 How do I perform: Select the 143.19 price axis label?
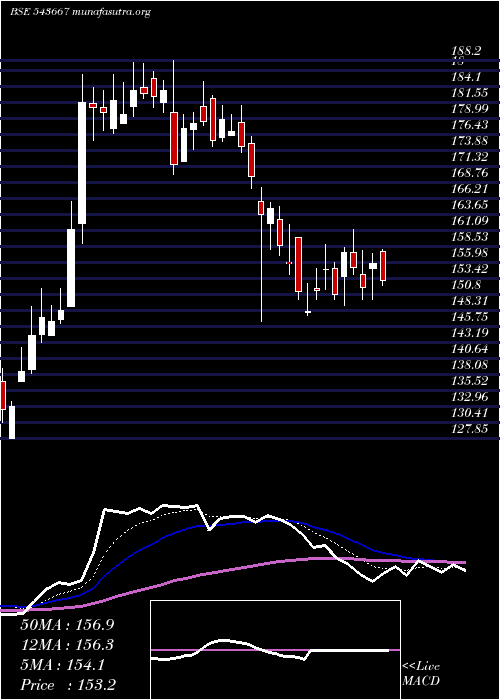[469, 333]
